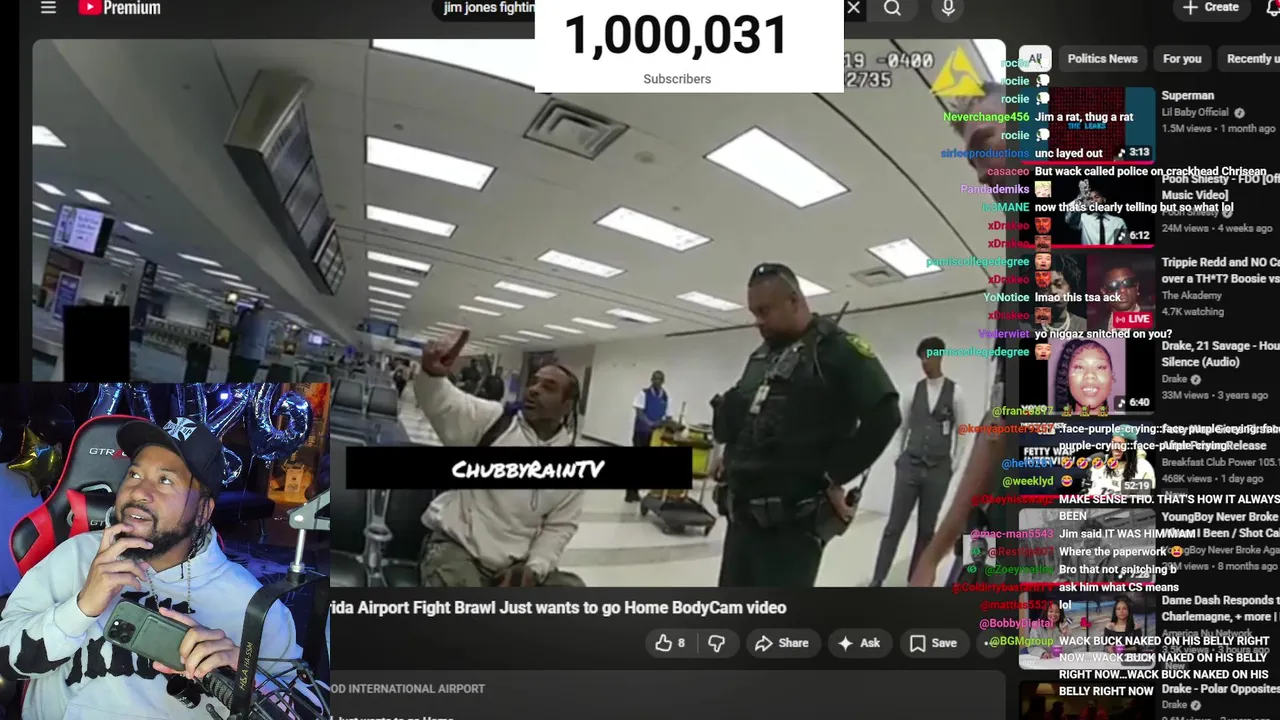Focus the search field reading 'jim jones fightin'

point(489,8)
